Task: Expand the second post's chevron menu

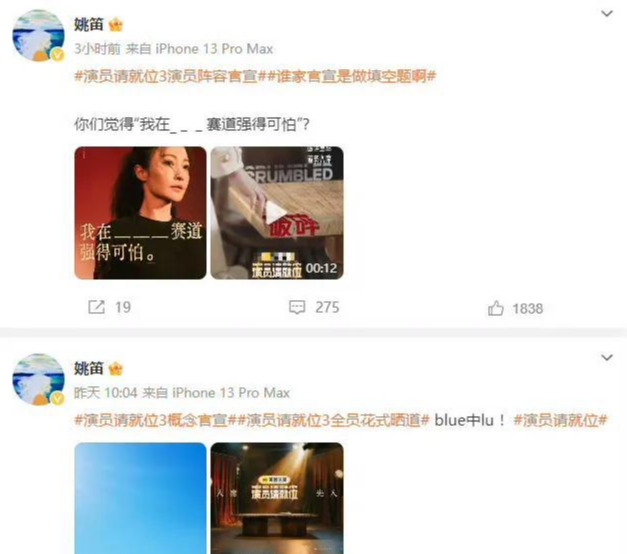Action: 607,357
